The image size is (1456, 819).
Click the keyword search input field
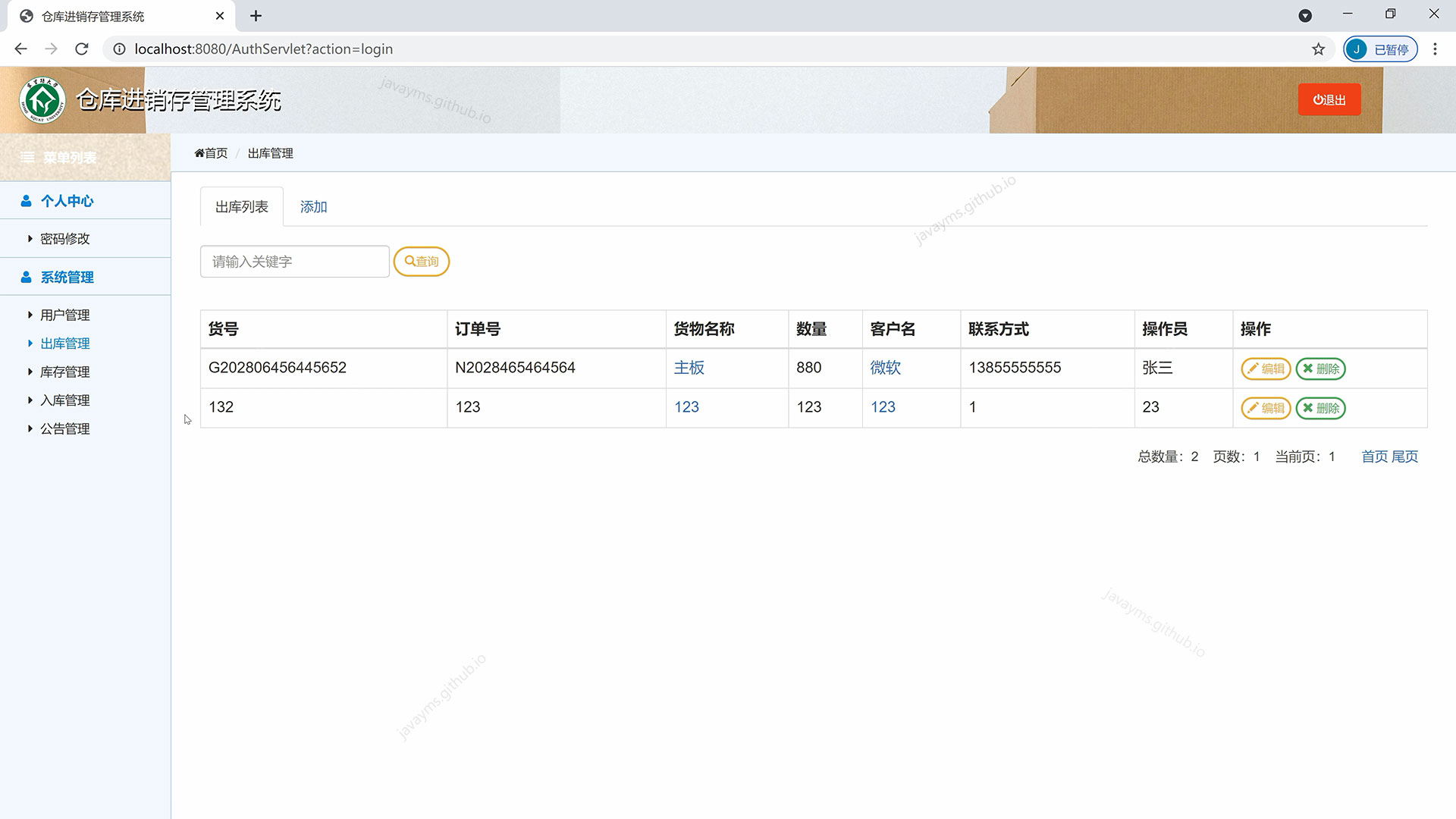pos(294,261)
